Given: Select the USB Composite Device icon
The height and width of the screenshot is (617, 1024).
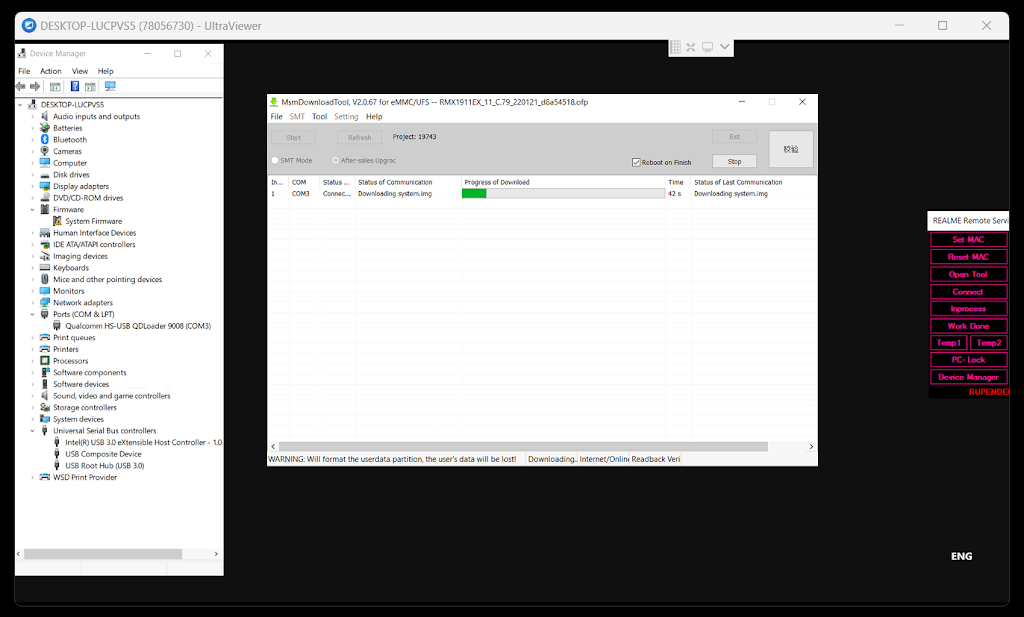Looking at the screenshot, I should click(x=57, y=454).
